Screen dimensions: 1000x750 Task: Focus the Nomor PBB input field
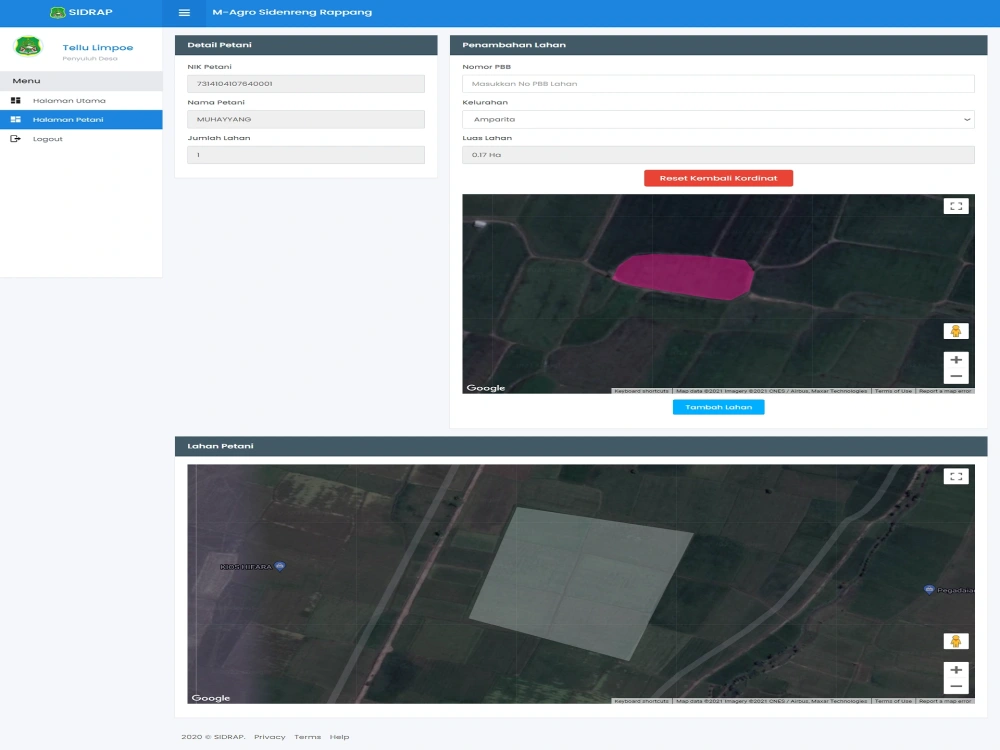(x=718, y=84)
